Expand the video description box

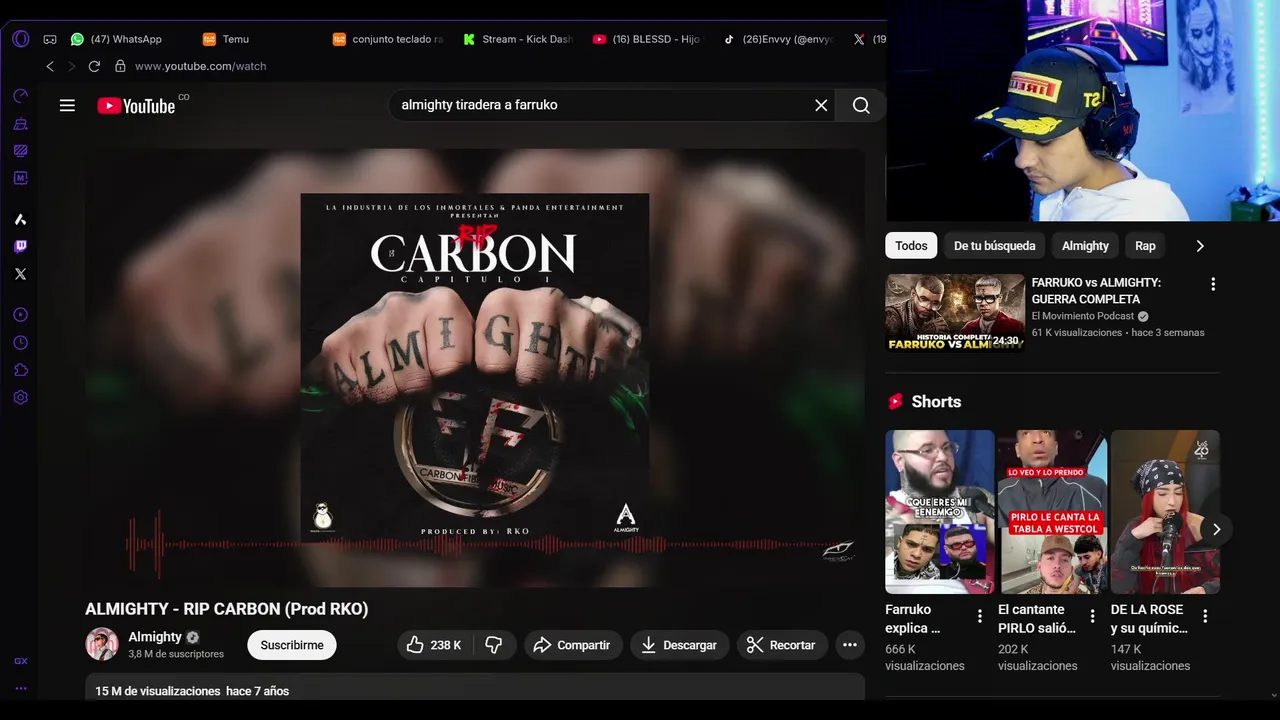pyautogui.click(x=474, y=686)
